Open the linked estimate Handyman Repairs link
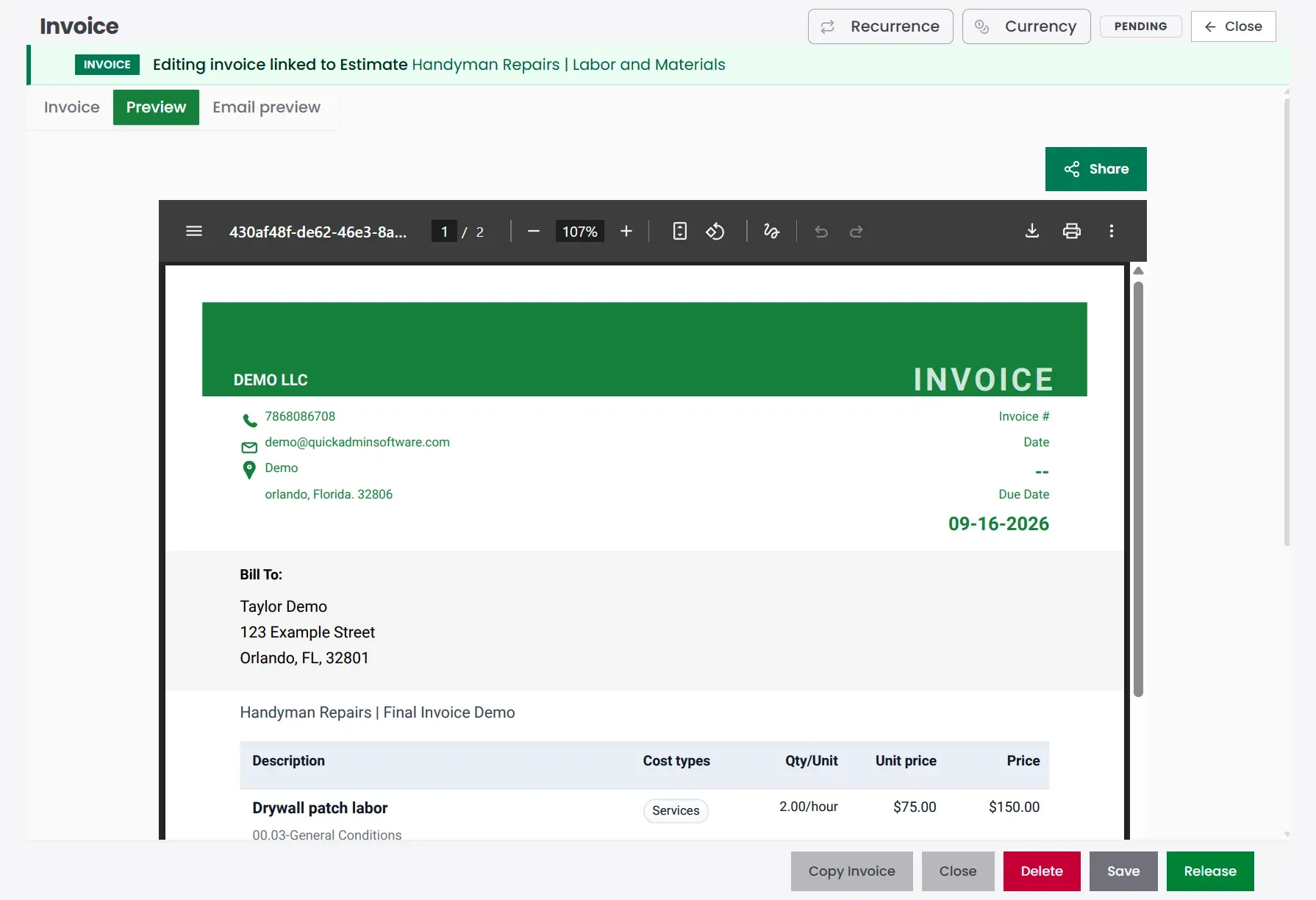Viewport: 1316px width, 900px height. click(x=568, y=65)
